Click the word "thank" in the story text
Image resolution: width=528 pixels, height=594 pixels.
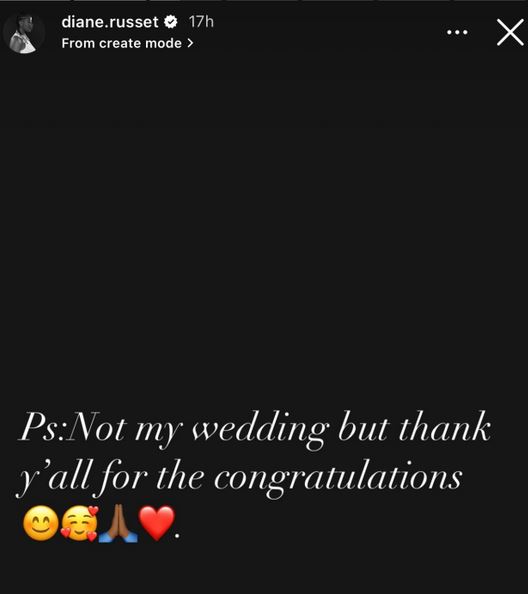445,427
